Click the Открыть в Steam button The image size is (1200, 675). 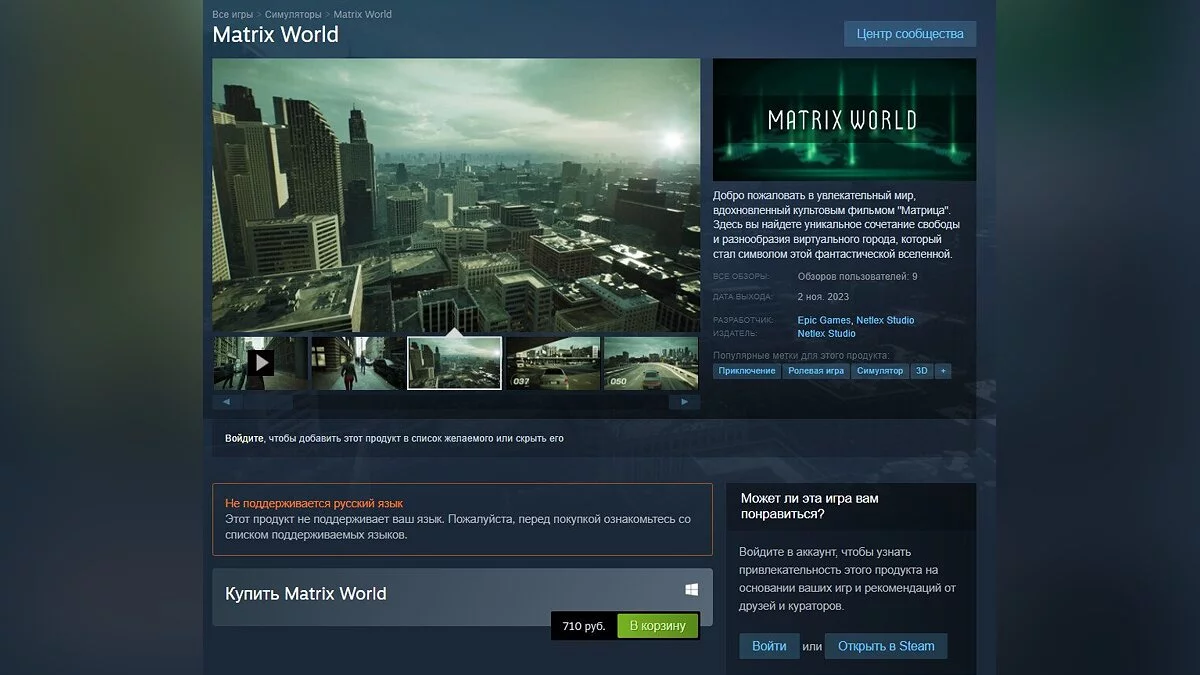pyautogui.click(x=886, y=646)
